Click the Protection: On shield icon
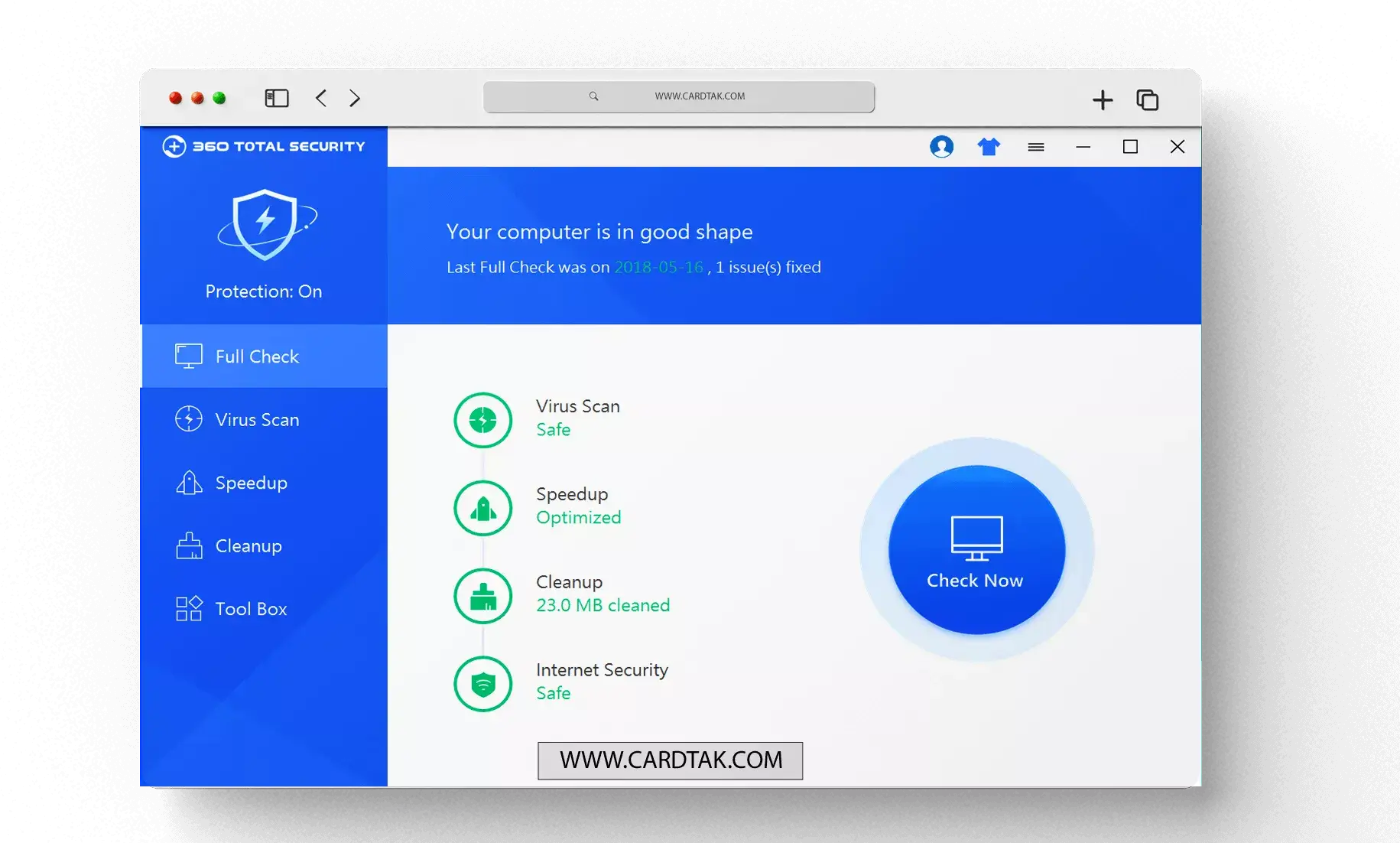This screenshot has width=1400, height=843. click(265, 225)
